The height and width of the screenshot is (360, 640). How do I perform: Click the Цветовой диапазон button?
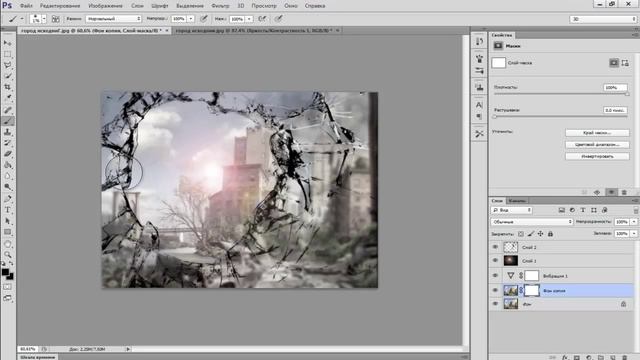point(597,144)
